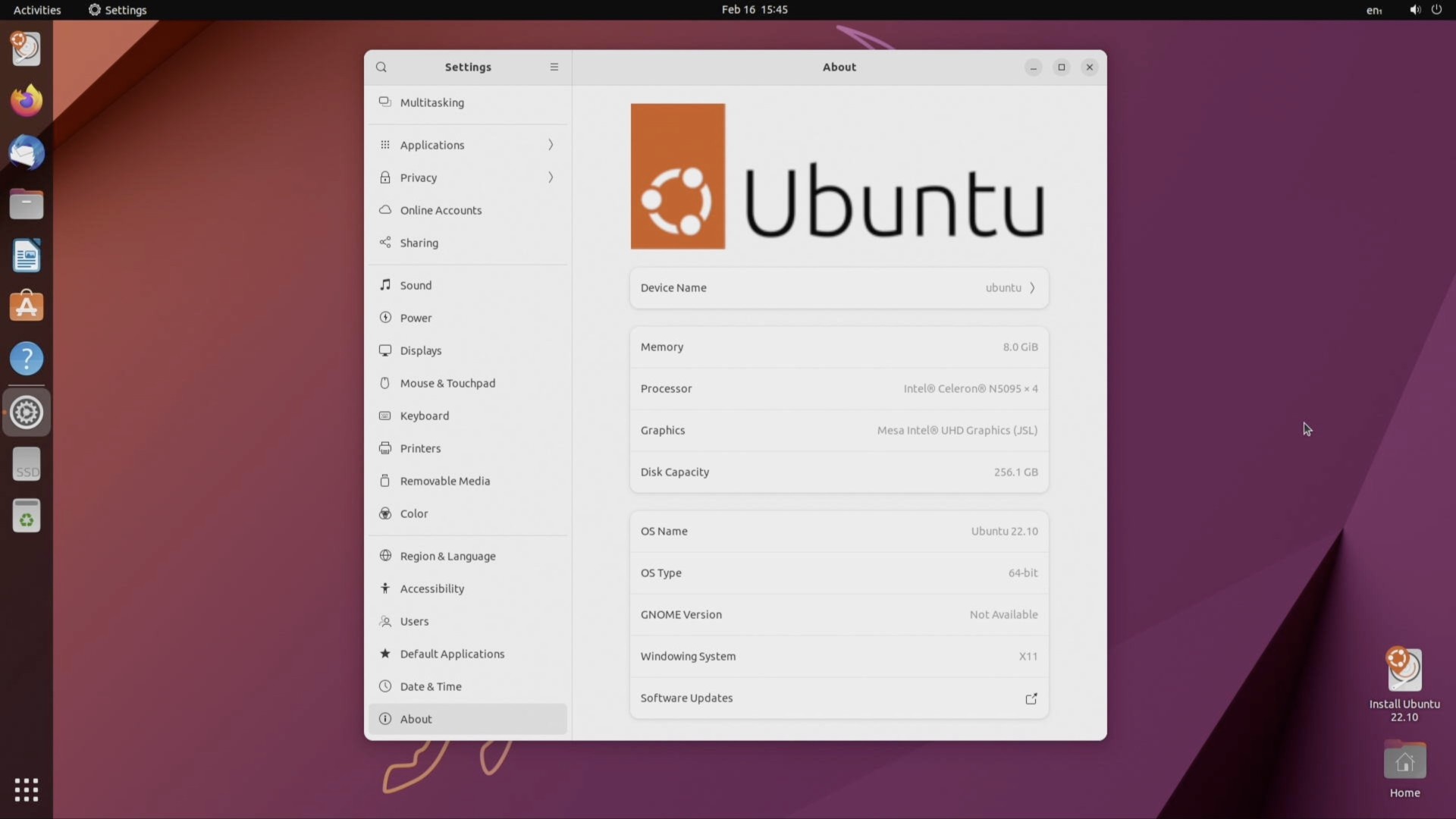Image resolution: width=1456 pixels, height=819 pixels.
Task: Click the Date & Time clock icon
Action: pos(385,686)
